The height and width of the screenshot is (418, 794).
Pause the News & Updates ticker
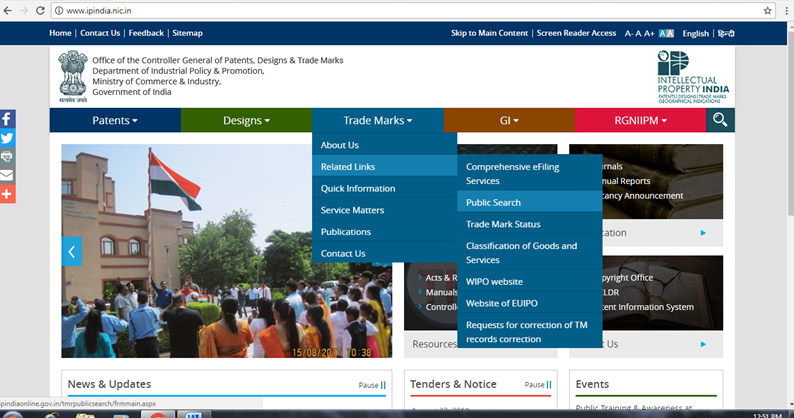pos(372,385)
